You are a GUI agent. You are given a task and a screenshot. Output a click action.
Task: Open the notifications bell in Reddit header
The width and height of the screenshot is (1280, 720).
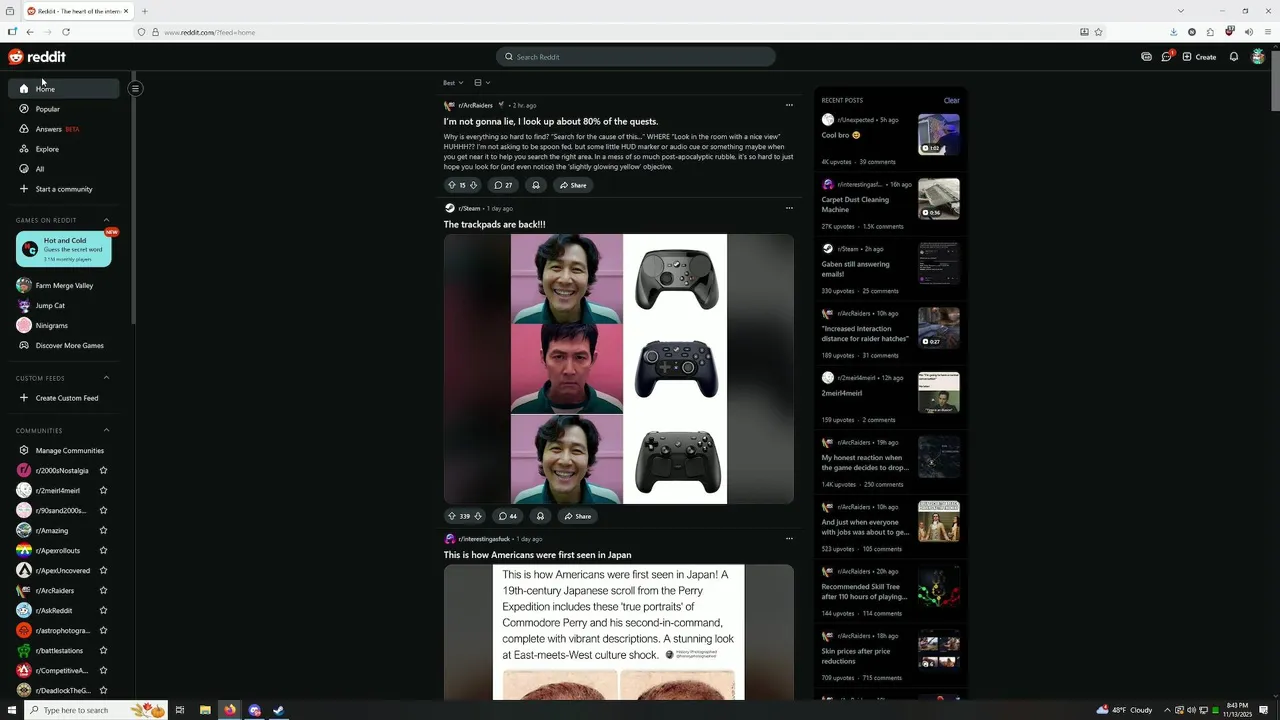[1234, 57]
